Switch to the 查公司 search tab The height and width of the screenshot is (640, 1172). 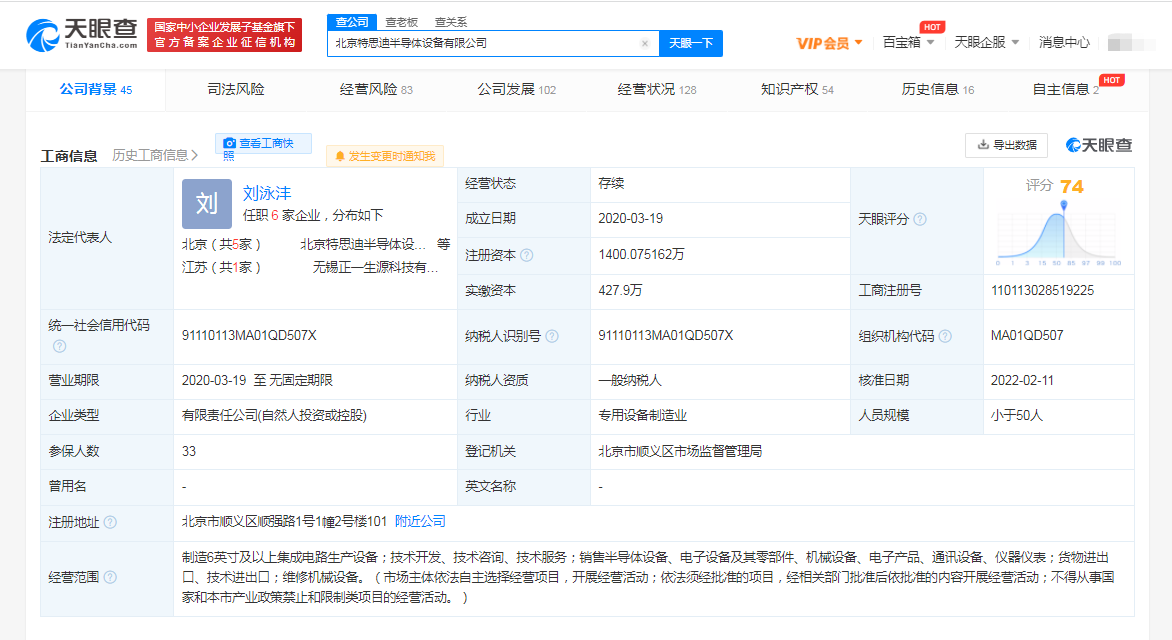tap(352, 22)
